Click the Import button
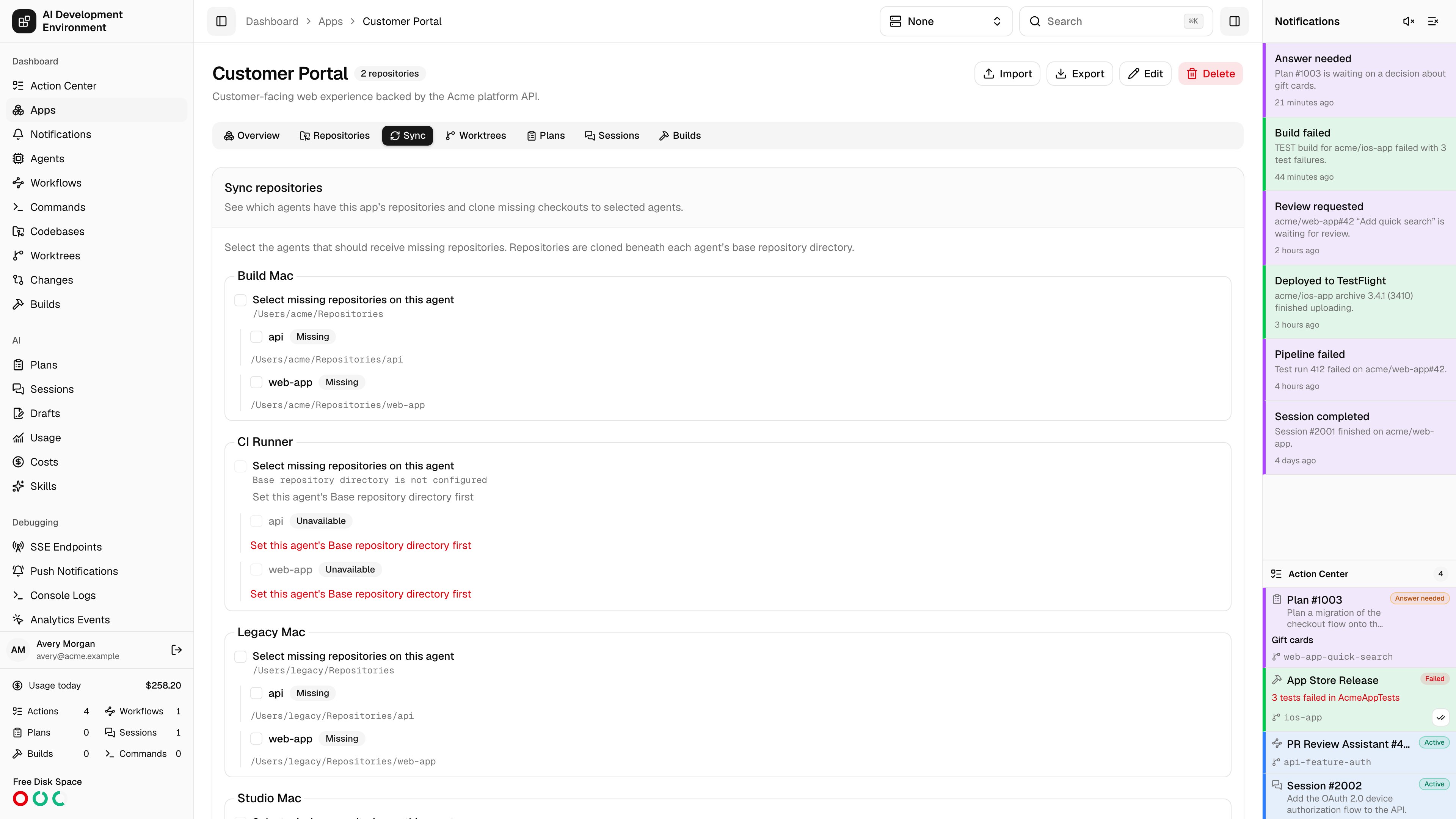Image resolution: width=1456 pixels, height=819 pixels. pos(1007,74)
